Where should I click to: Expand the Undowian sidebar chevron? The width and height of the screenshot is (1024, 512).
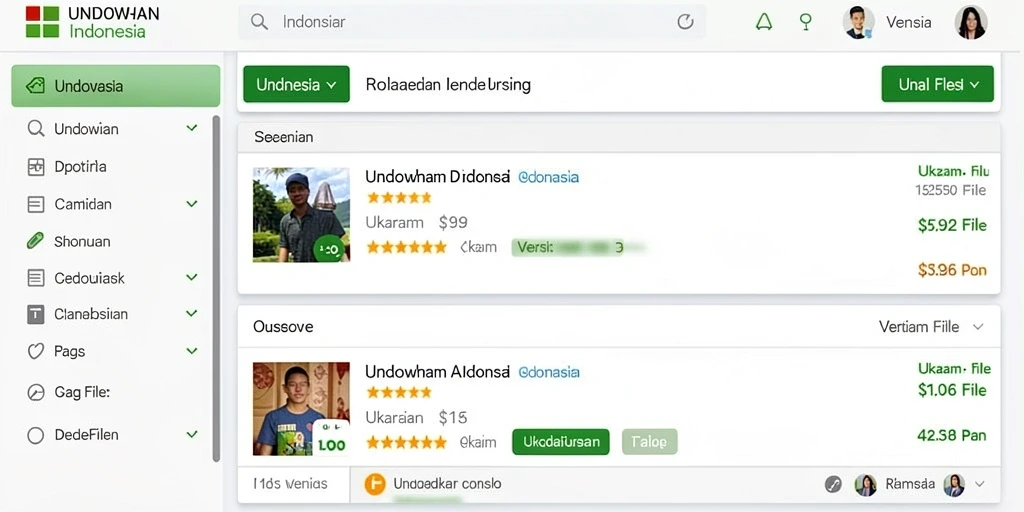click(191, 128)
